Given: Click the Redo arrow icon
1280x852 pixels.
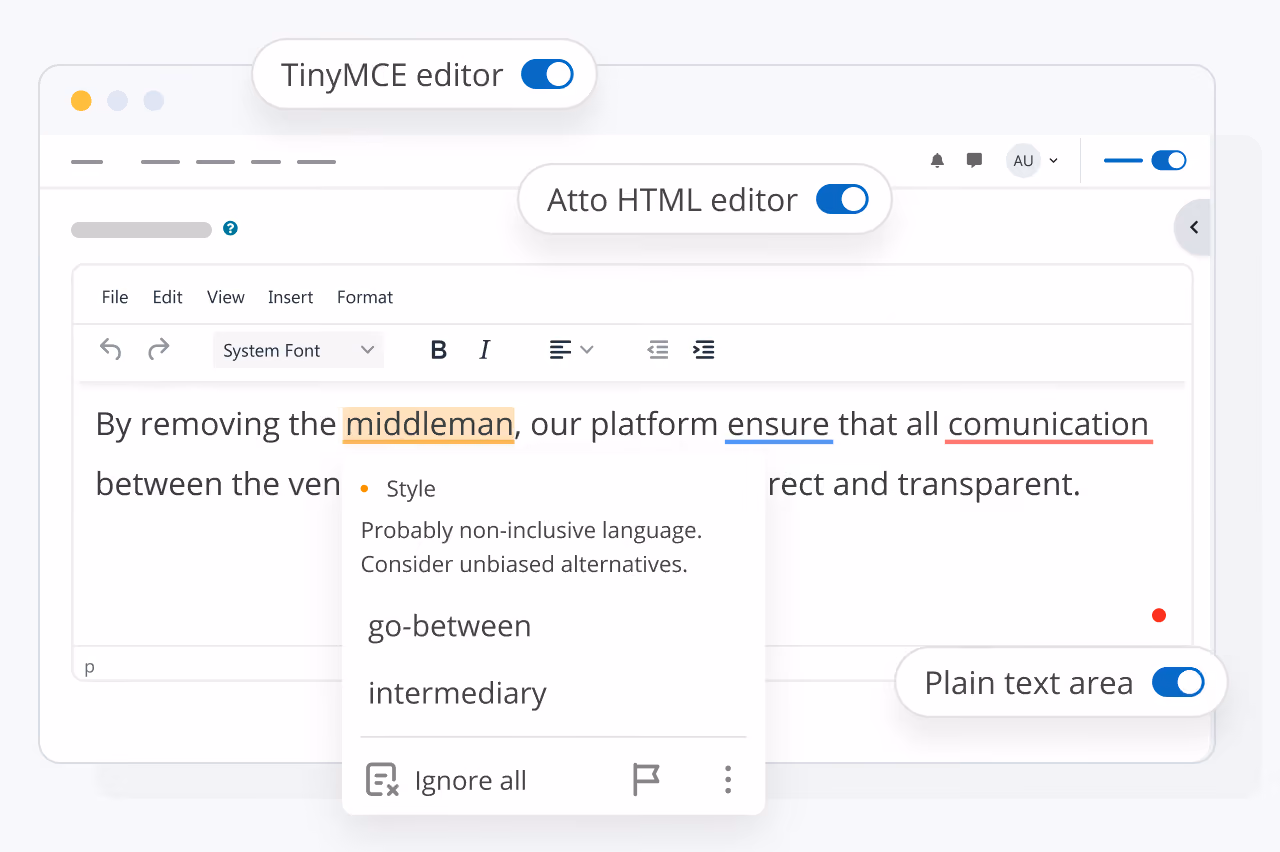Looking at the screenshot, I should tap(158, 350).
